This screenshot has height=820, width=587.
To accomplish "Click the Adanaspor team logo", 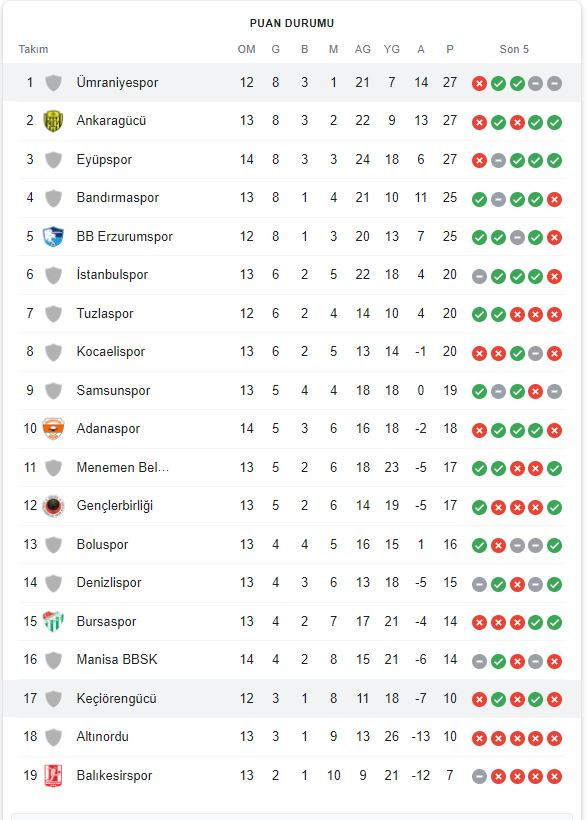I will [53, 429].
